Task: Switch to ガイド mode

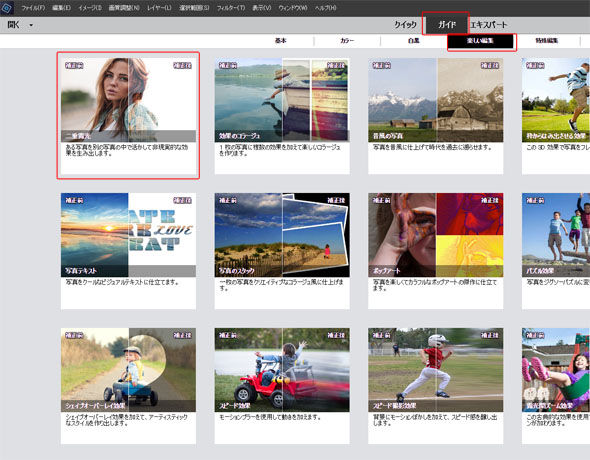Action: point(447,25)
